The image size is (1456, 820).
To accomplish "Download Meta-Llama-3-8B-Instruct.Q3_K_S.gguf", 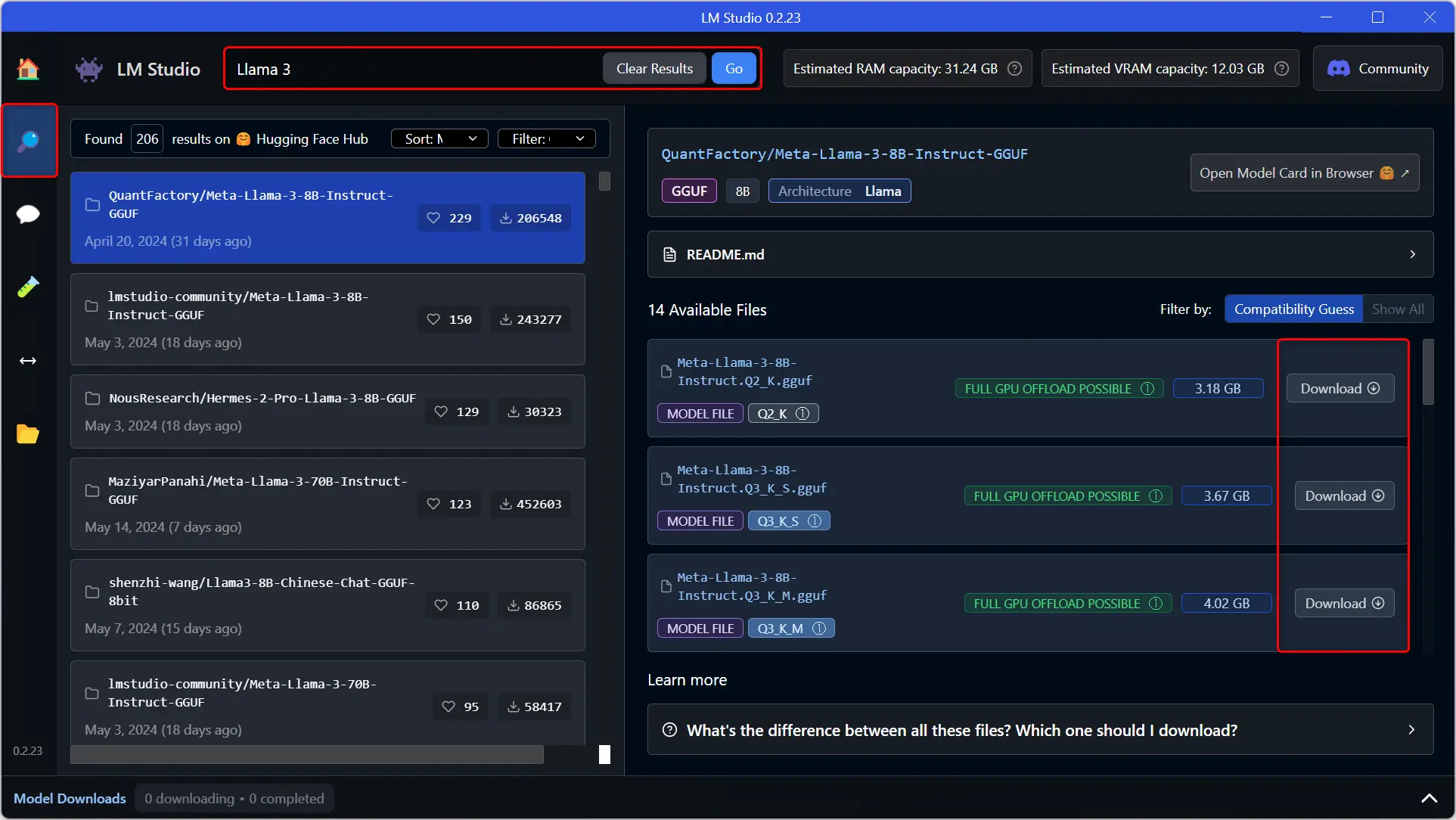I will coord(1345,495).
